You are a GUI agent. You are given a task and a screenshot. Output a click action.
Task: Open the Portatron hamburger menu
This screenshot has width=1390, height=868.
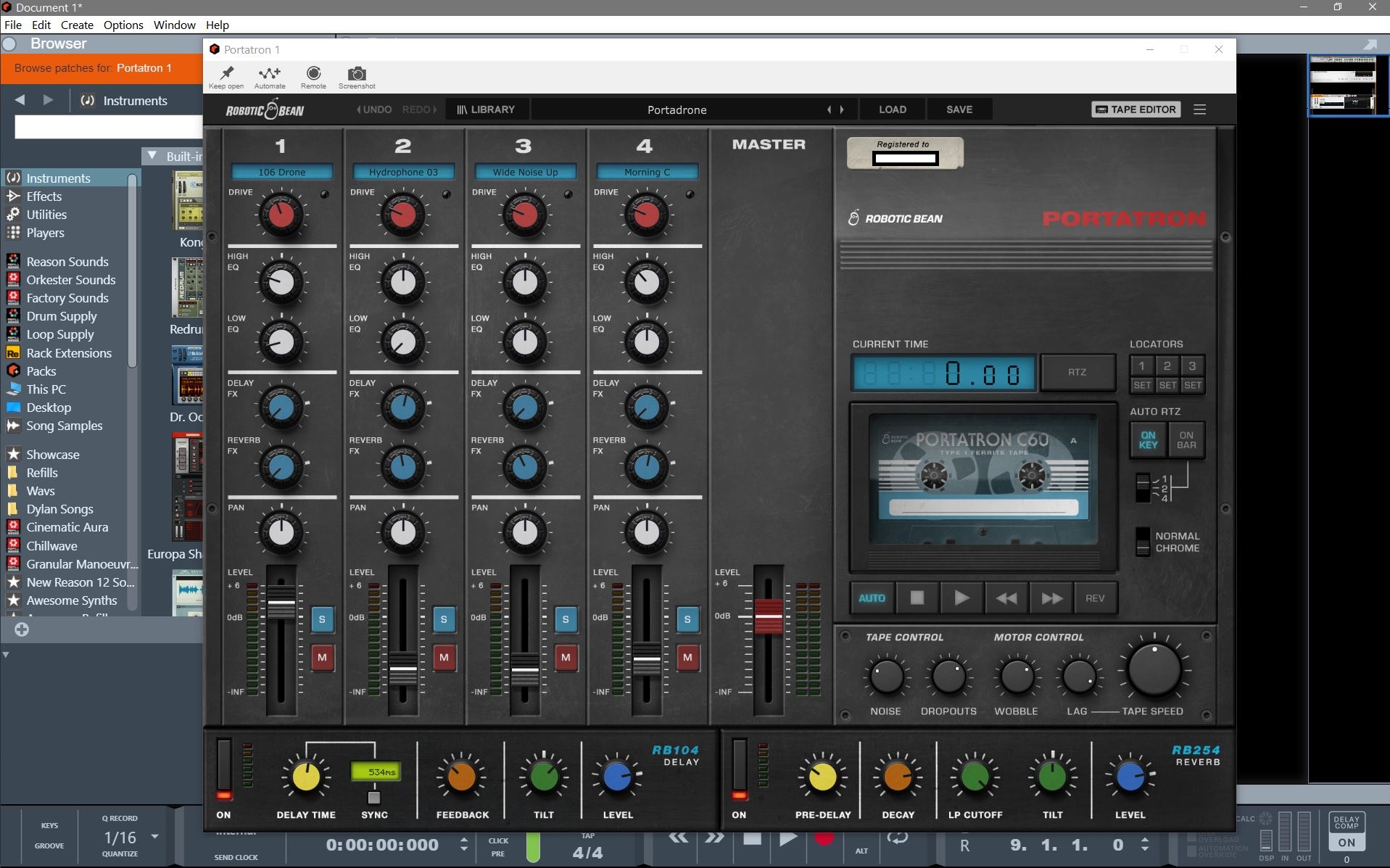(x=1200, y=109)
